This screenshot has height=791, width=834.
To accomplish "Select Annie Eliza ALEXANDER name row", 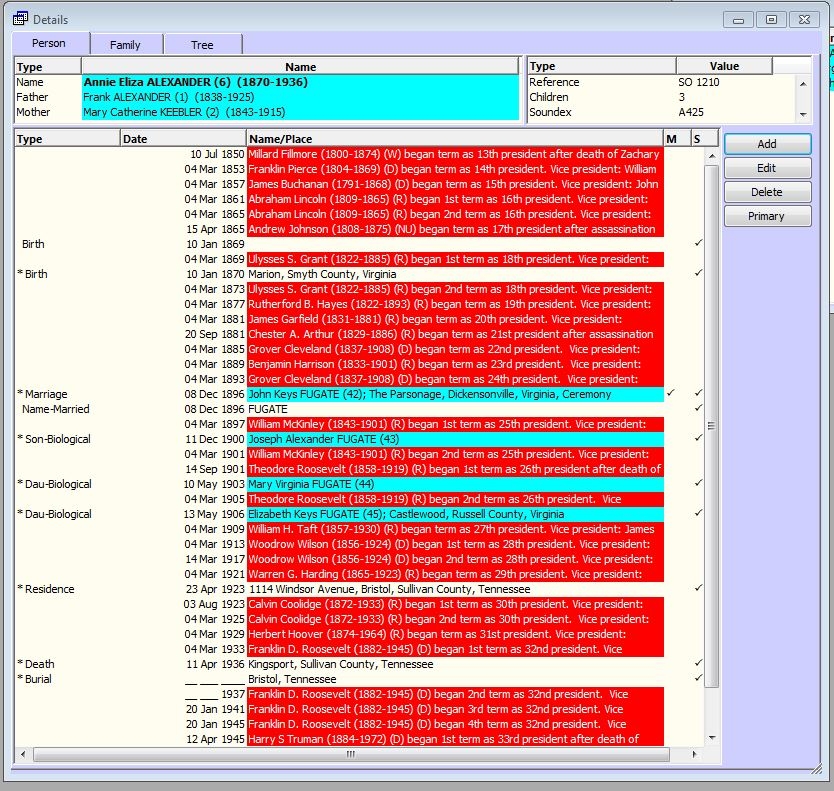I will [x=266, y=82].
